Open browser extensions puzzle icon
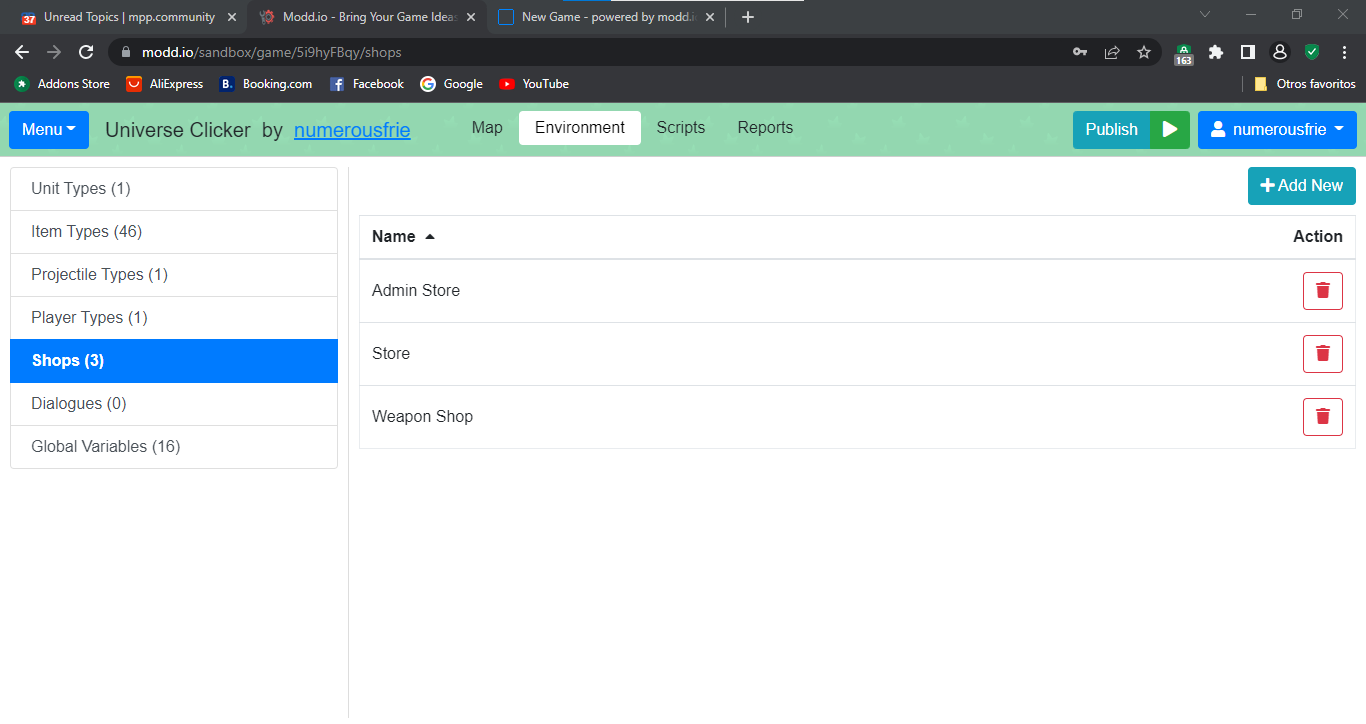Viewport: 1366px width, 724px height. coord(1216,52)
